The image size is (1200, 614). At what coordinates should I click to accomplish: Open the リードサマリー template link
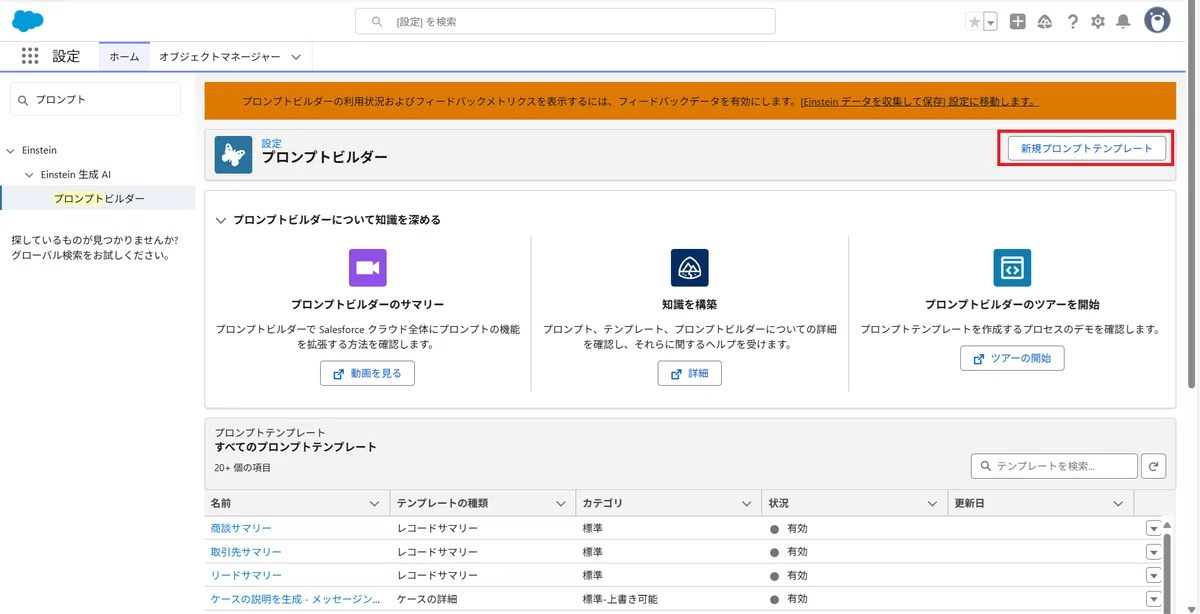coord(246,576)
